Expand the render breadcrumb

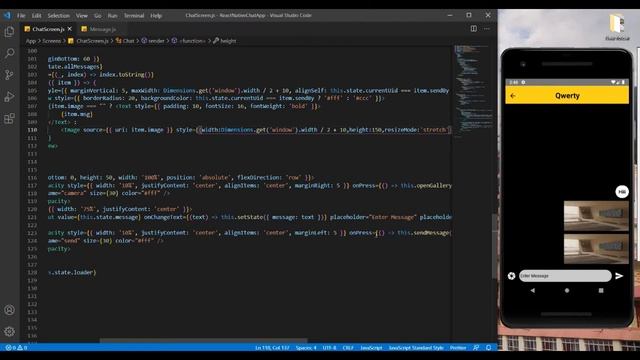pyautogui.click(x=153, y=41)
